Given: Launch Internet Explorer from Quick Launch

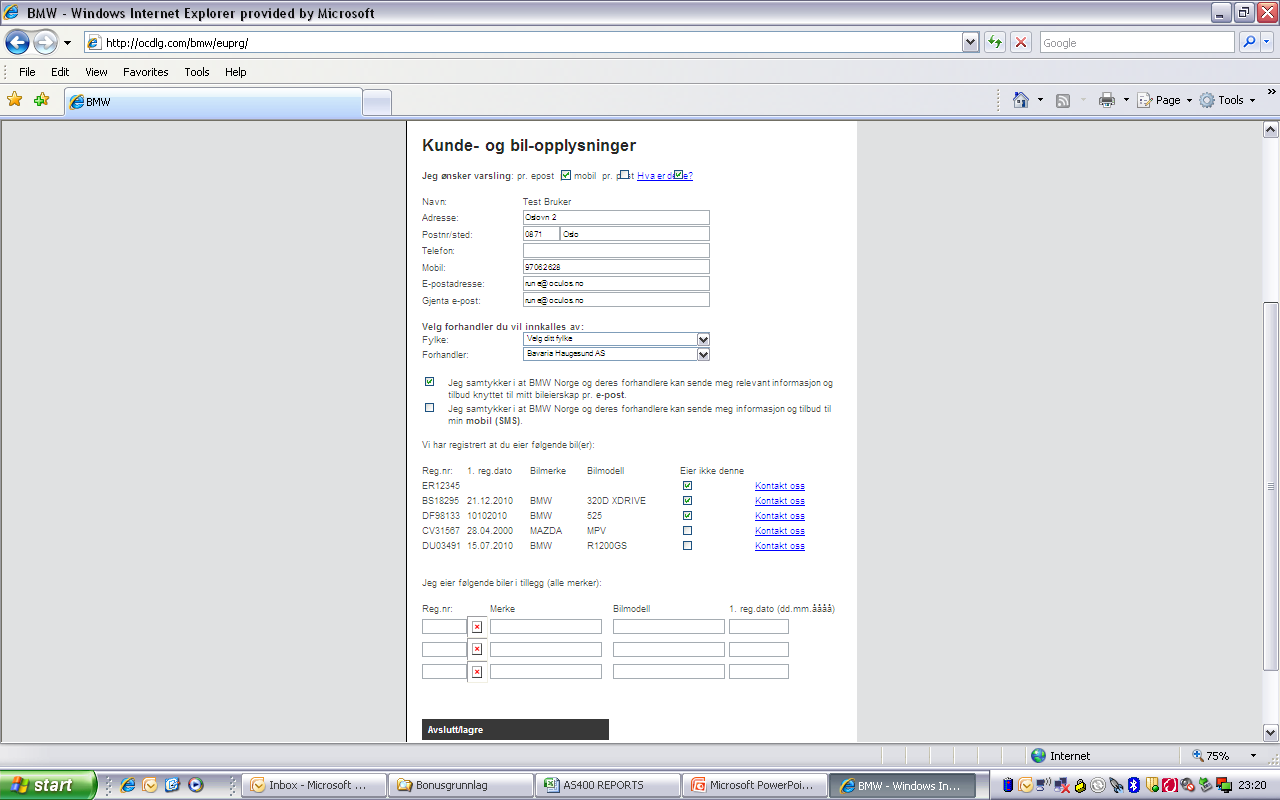Looking at the screenshot, I should click(128, 785).
